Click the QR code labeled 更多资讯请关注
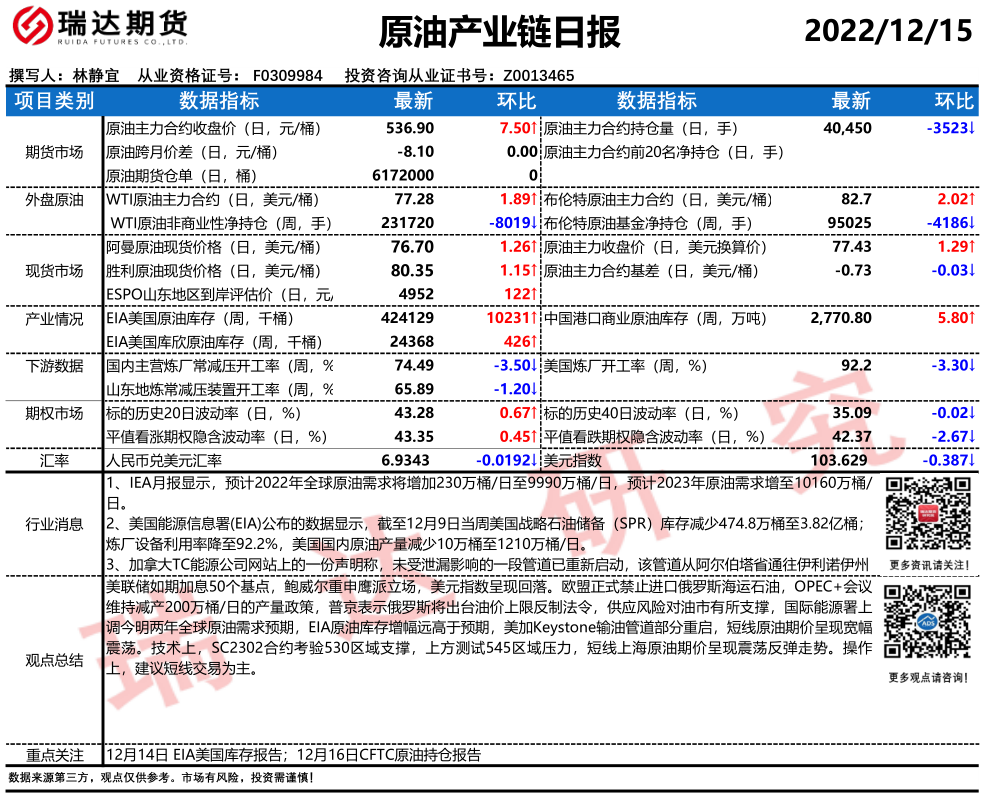 (x=925, y=511)
